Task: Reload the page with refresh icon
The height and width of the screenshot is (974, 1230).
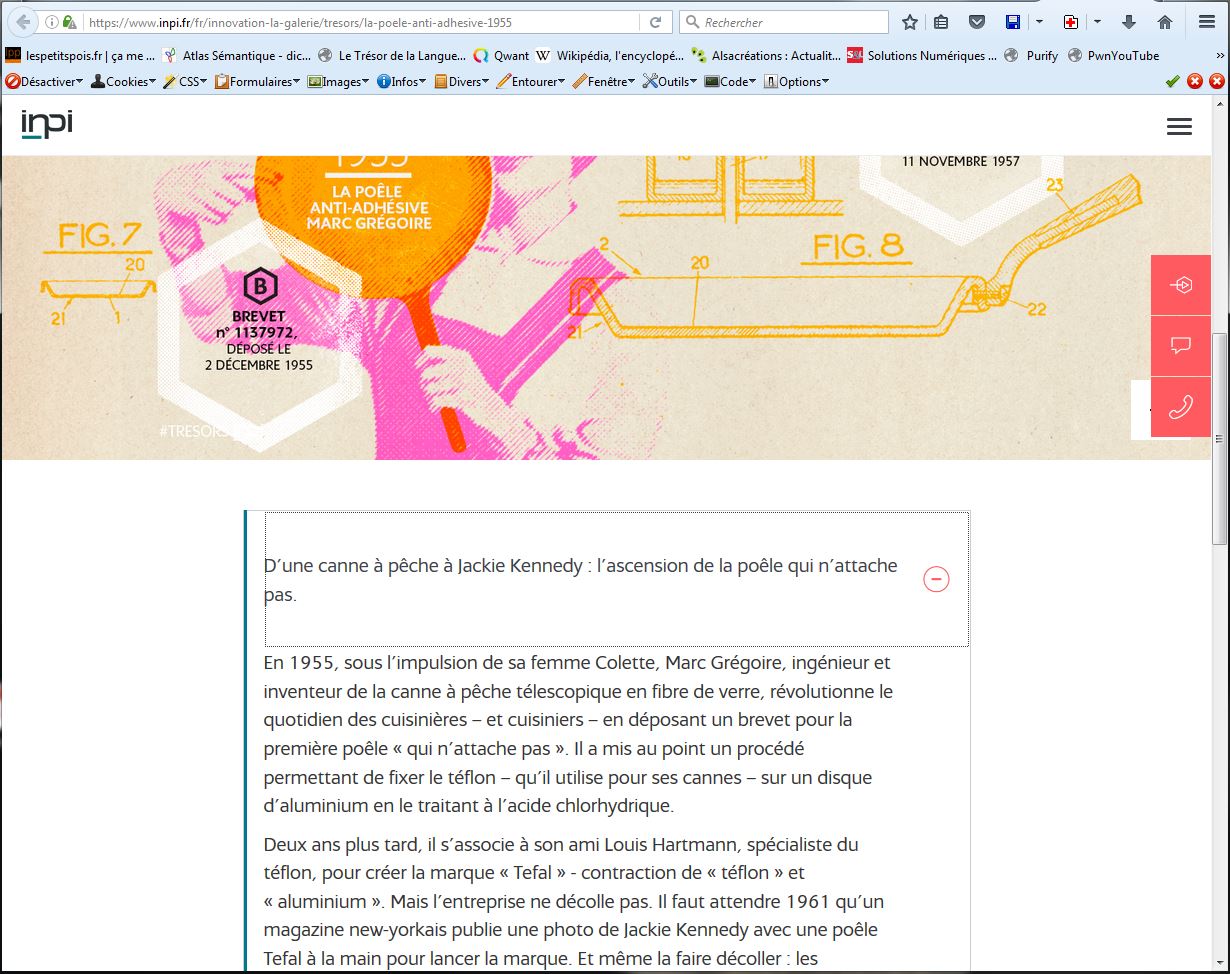Action: [656, 22]
